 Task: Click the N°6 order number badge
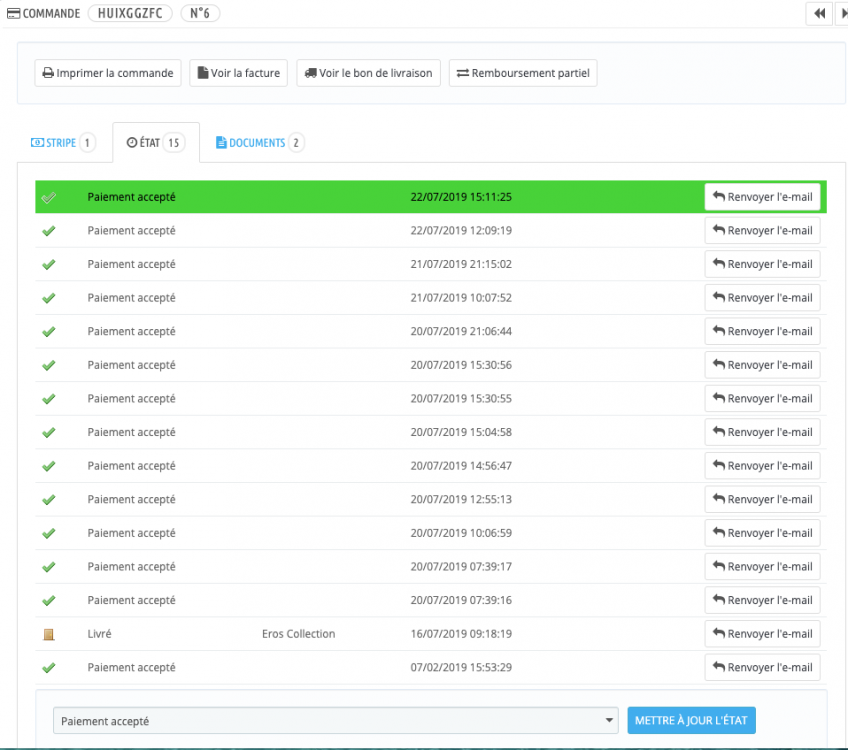click(x=200, y=13)
